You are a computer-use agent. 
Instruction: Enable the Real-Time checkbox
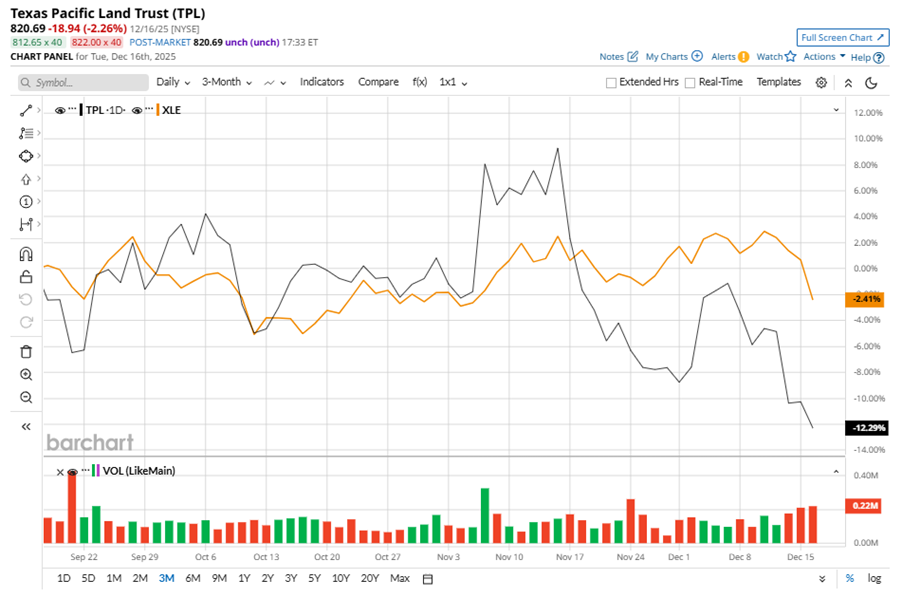click(690, 83)
